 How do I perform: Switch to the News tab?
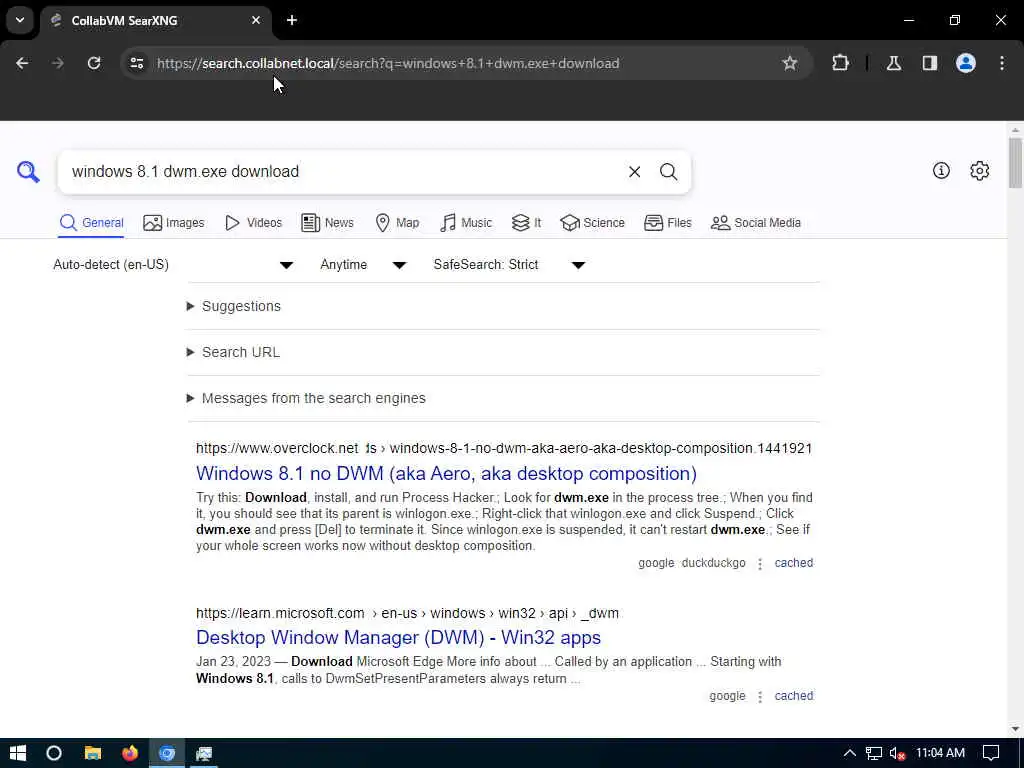tap(327, 223)
